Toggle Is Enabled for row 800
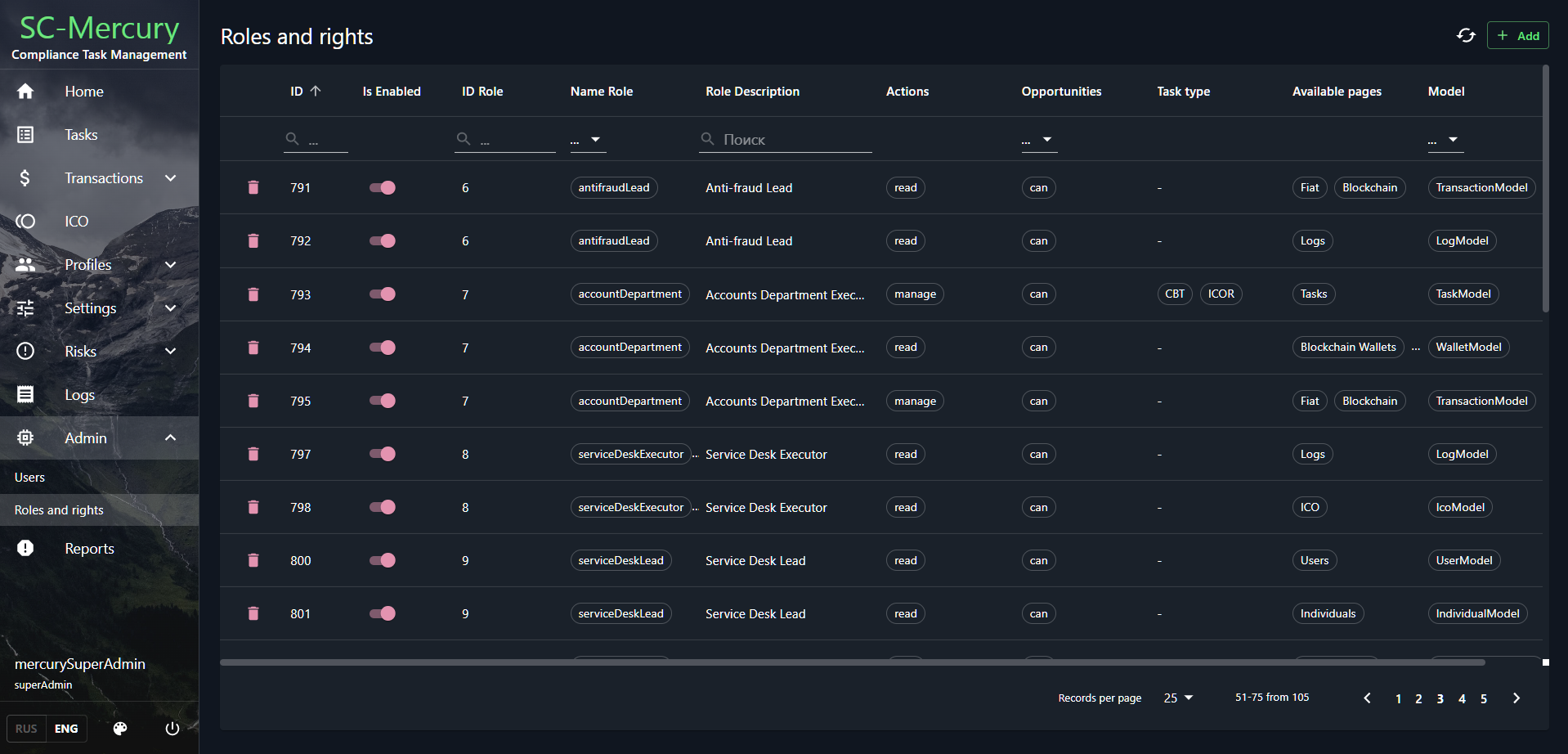 pyautogui.click(x=382, y=561)
